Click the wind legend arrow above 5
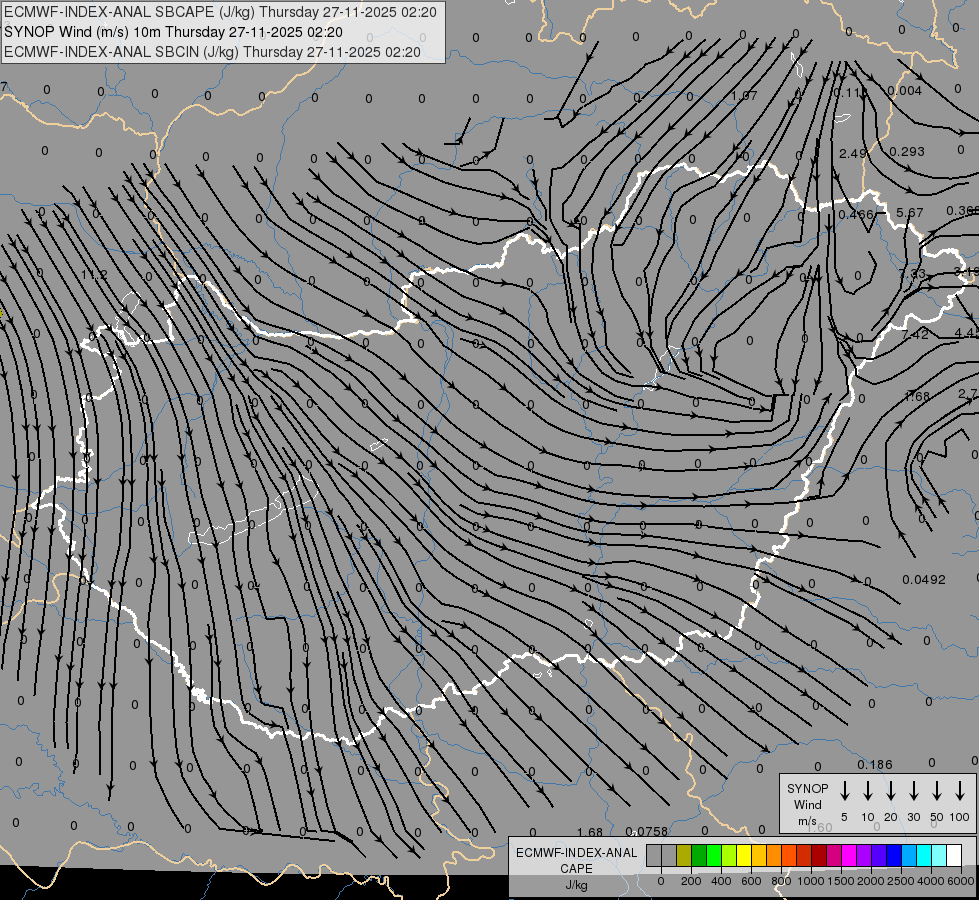This screenshot has width=979, height=900. (x=844, y=791)
